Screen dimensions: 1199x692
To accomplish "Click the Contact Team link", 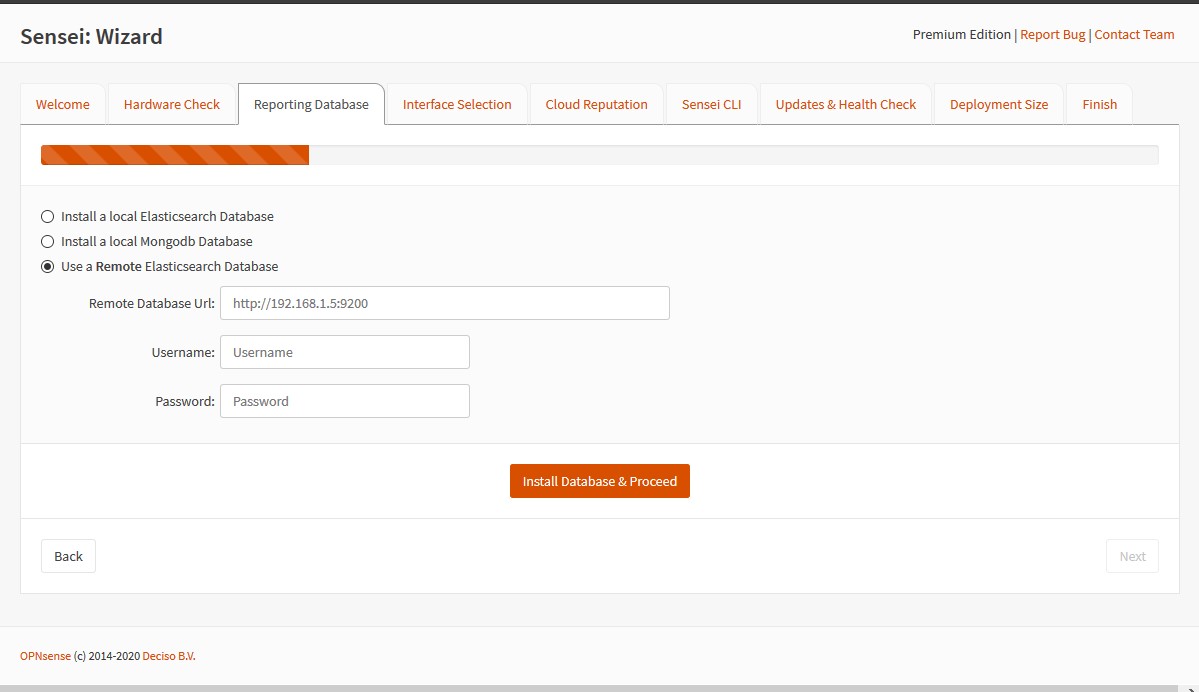I will click(x=1134, y=34).
